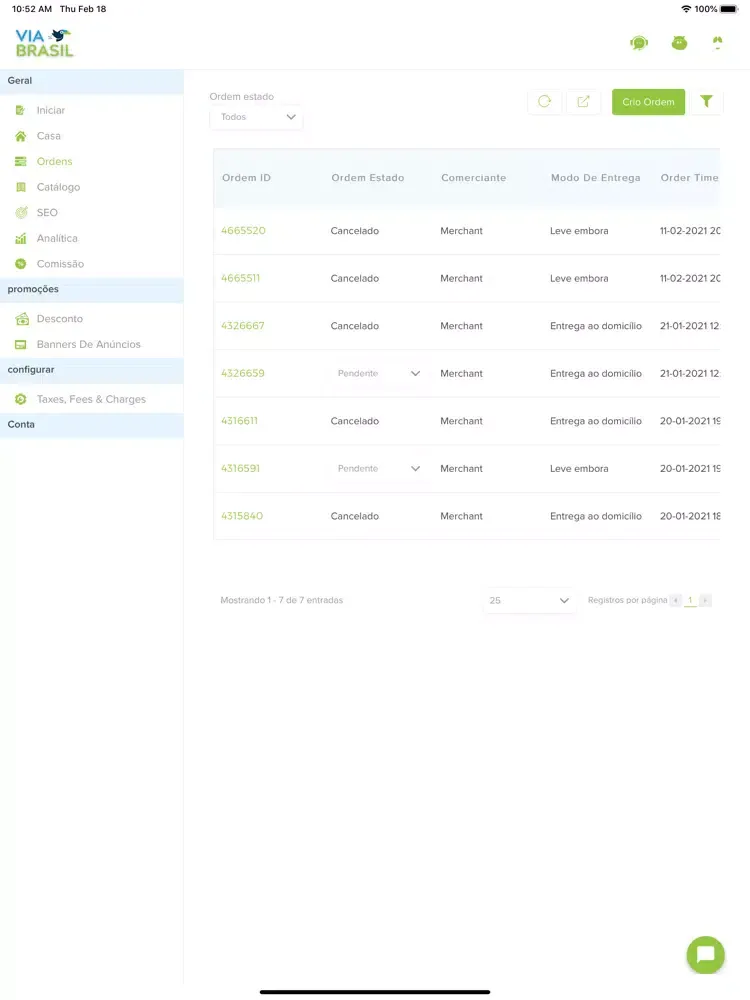Viewport: 750px width, 1000px height.
Task: Click Cancelado status of order 4665520
Action: point(355,231)
